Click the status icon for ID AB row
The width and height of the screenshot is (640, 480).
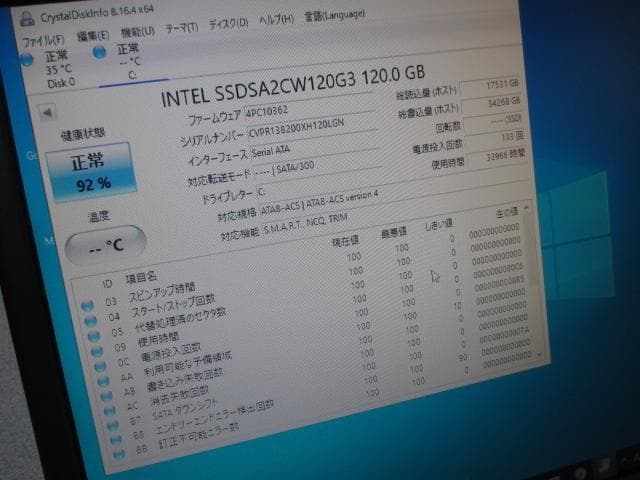[107, 396]
